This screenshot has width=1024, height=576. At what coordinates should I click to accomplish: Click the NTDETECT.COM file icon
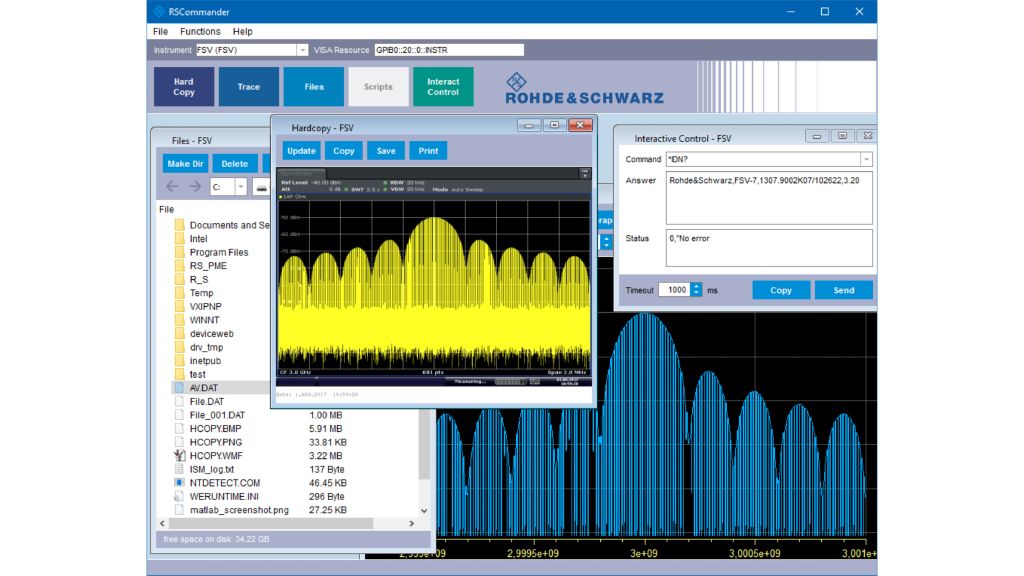180,483
